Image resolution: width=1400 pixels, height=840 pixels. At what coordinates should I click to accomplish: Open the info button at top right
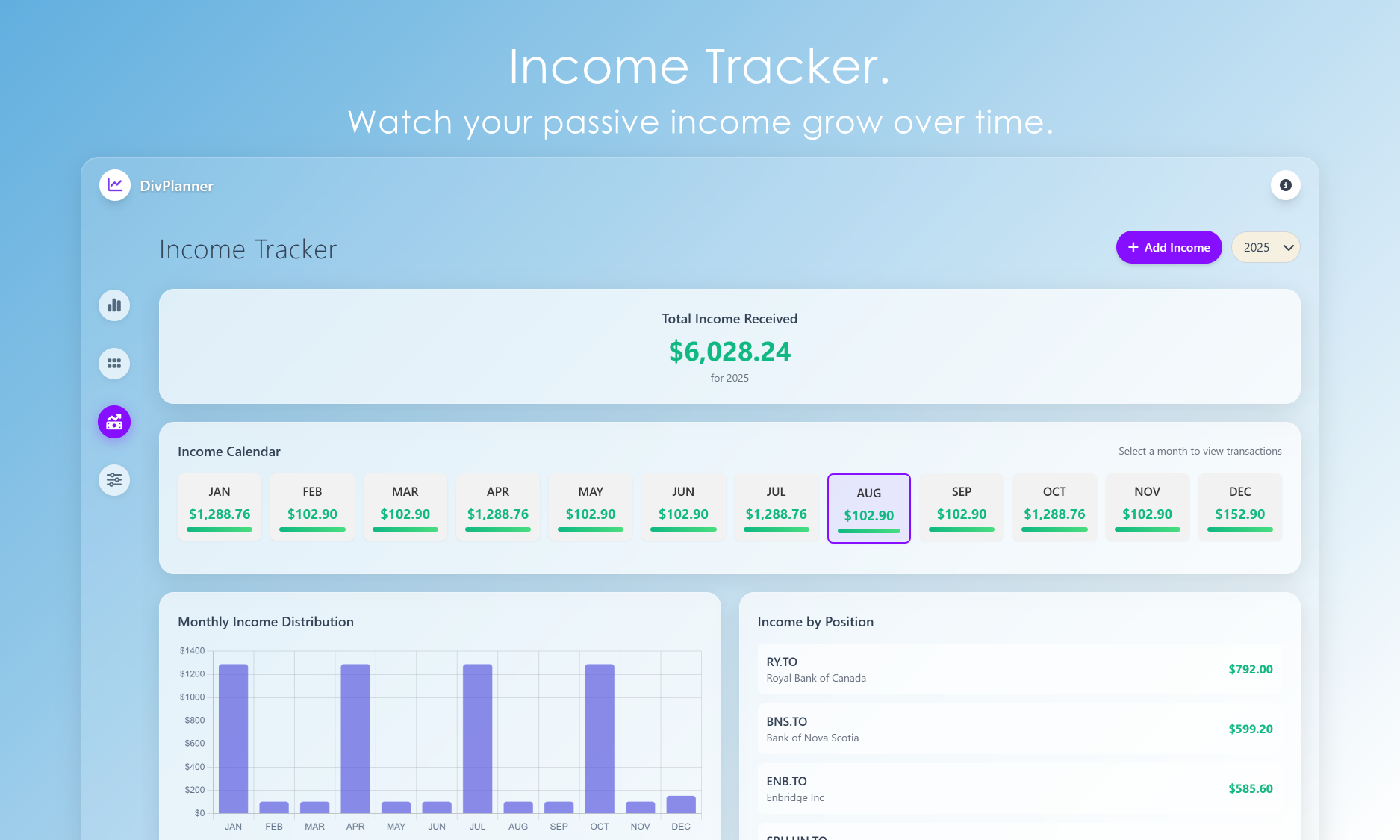[x=1285, y=185]
